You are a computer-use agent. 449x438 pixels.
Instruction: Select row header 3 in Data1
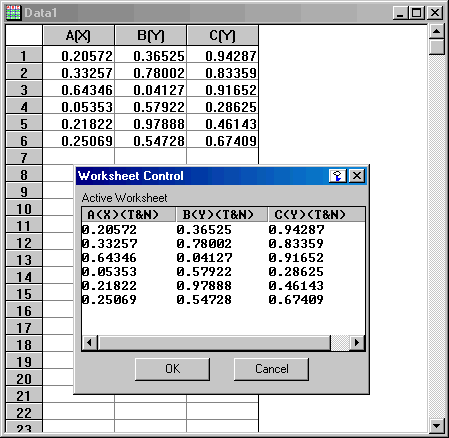click(24, 89)
